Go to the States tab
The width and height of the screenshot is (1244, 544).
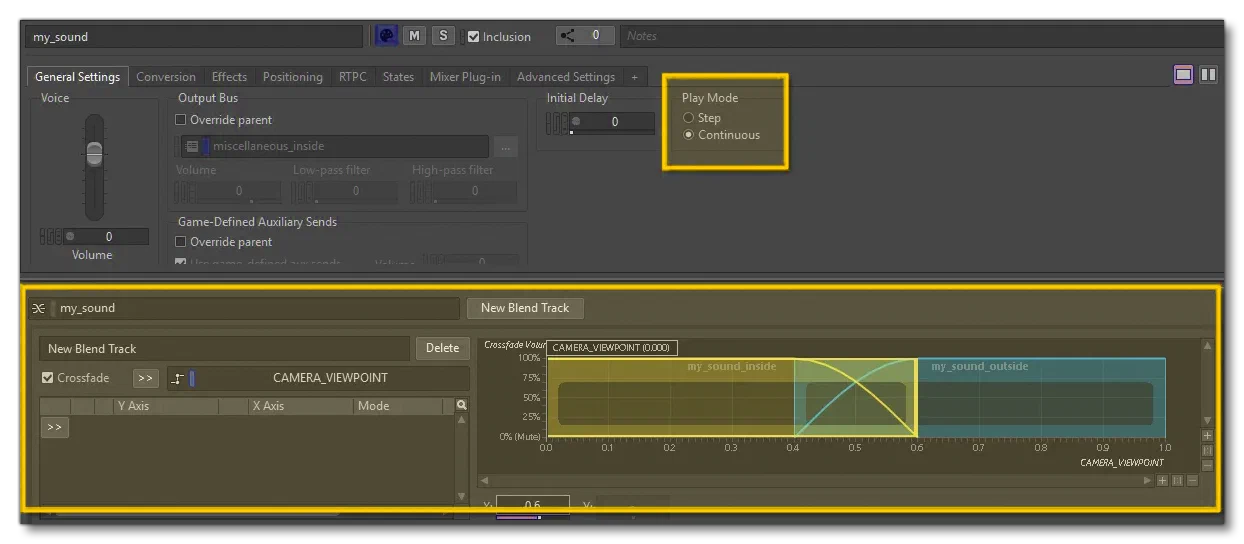click(x=398, y=77)
